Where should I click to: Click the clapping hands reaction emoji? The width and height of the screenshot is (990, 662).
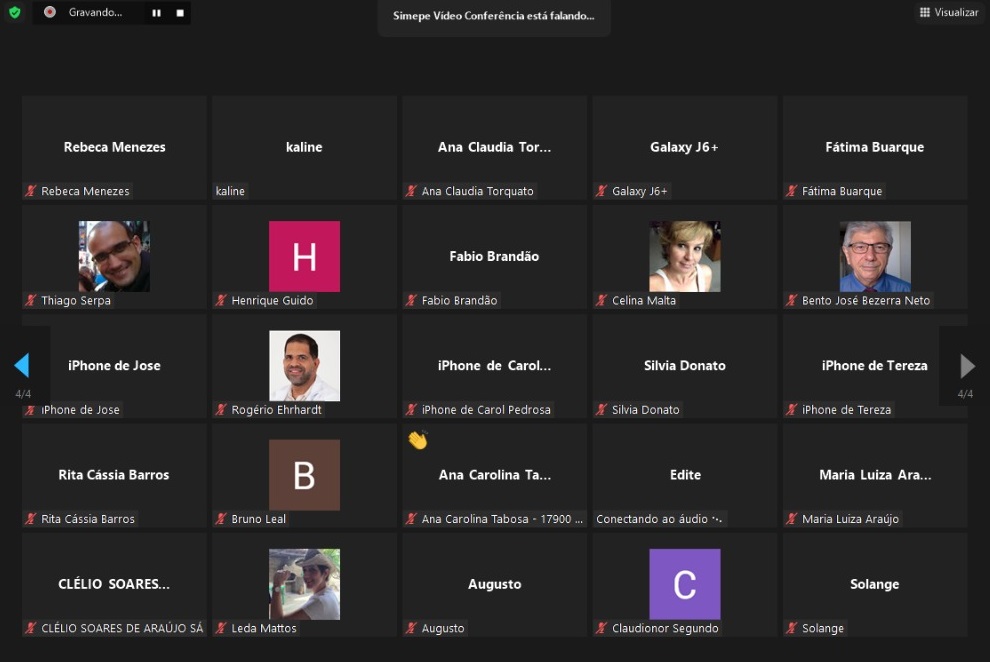(x=417, y=440)
